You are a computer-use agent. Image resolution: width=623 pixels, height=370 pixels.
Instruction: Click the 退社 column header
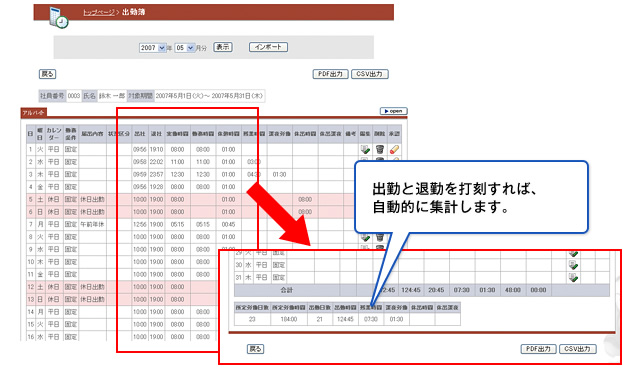(157, 134)
